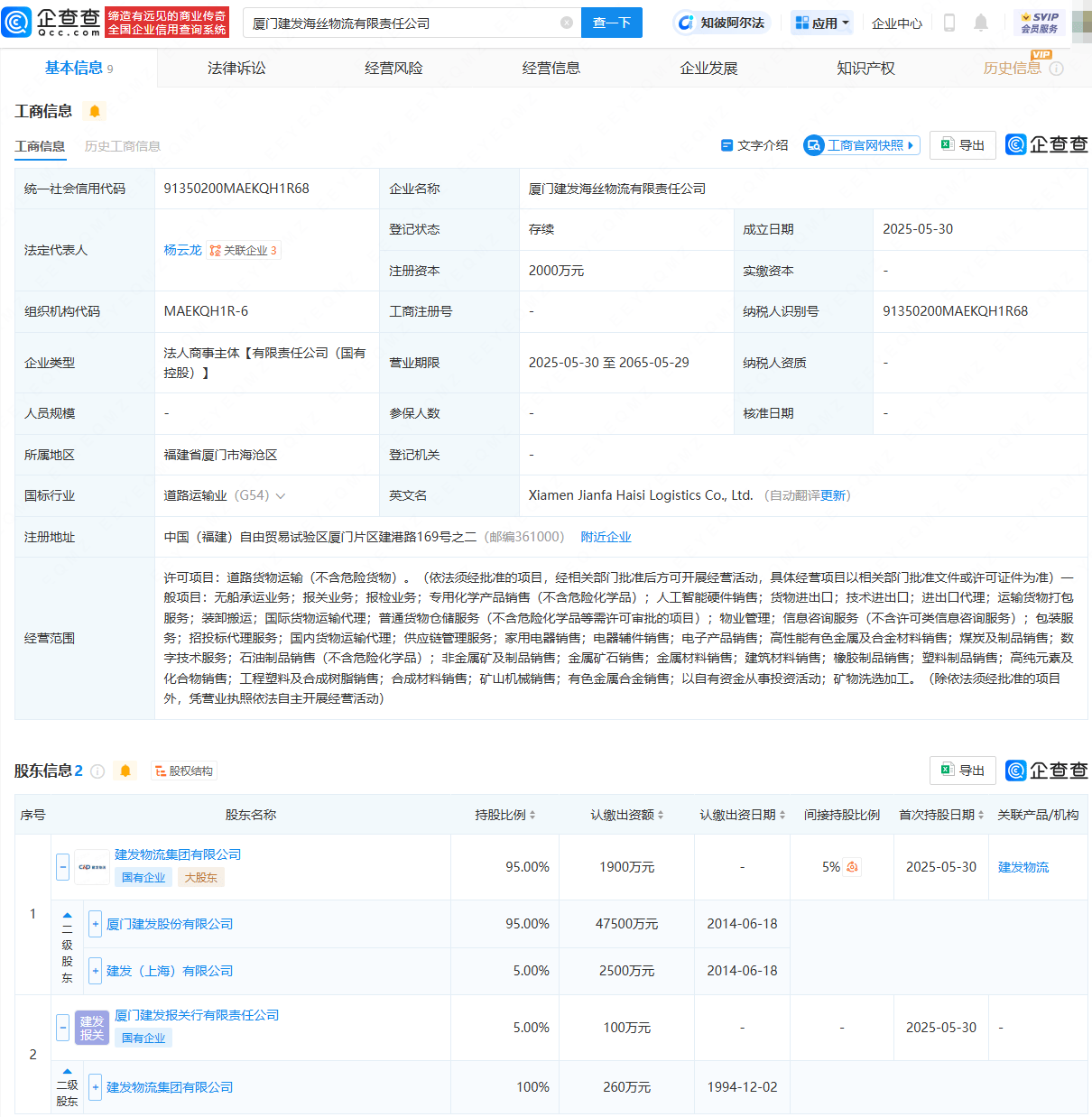Viewport: 1092px width, 1117px height.
Task: Click the 查一下 search button
Action: 612,23
